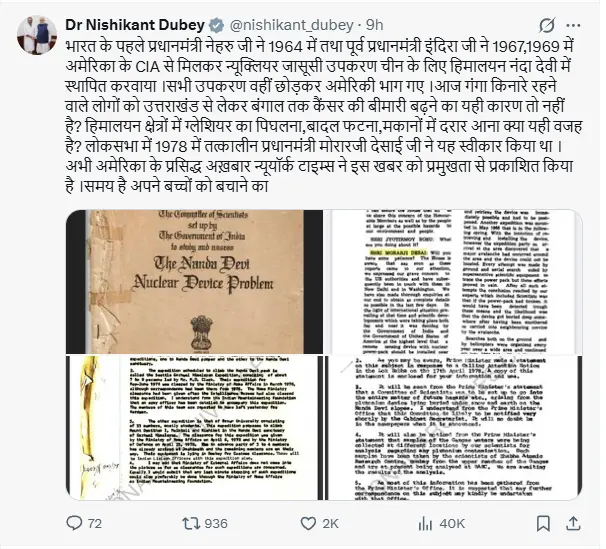Open the three-dot more options menu
Screen dimensions: 606x549
(573, 25)
